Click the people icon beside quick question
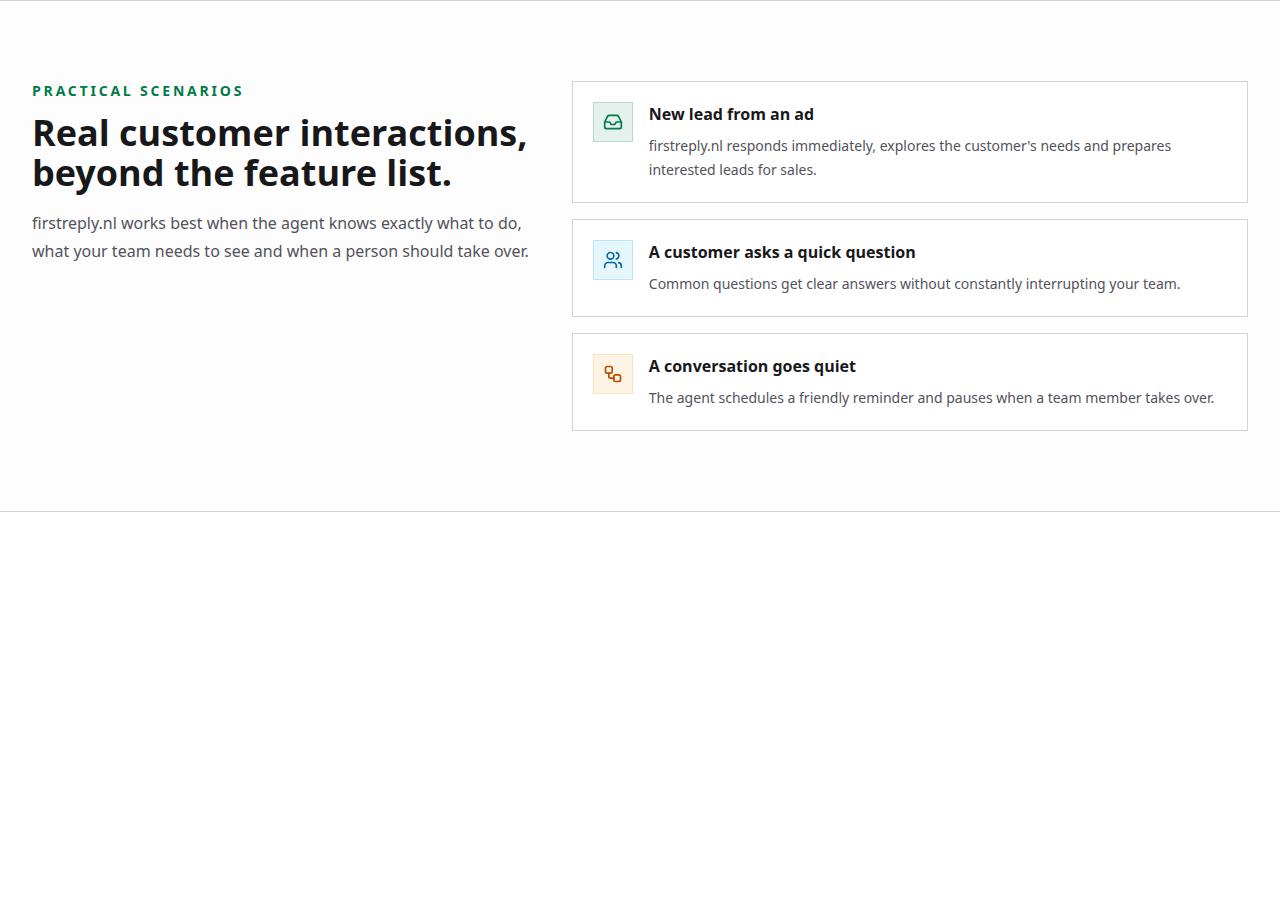Viewport: 1280px width, 900px height. coord(613,260)
